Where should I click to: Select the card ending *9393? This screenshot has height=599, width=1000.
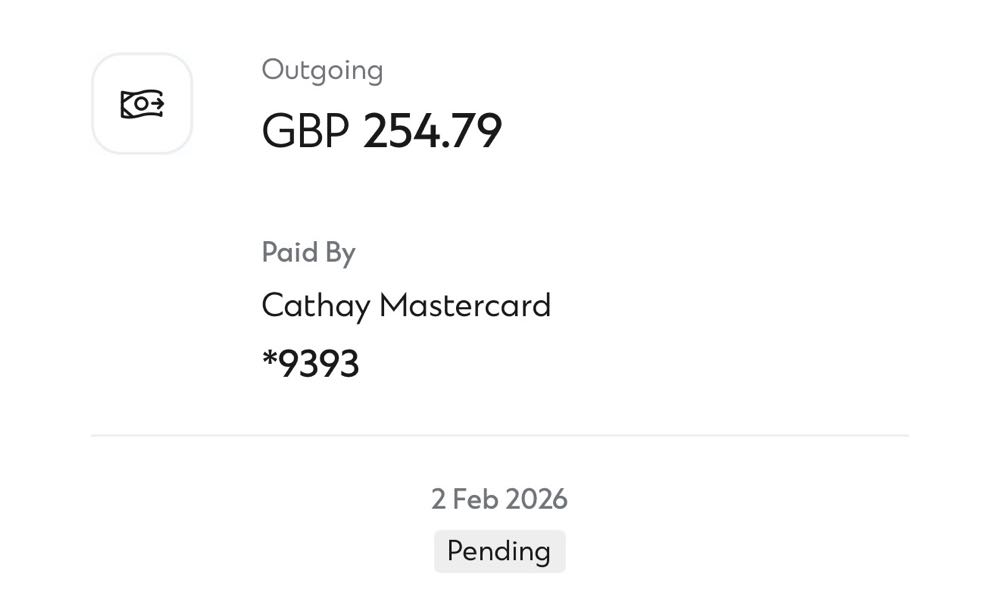point(310,363)
